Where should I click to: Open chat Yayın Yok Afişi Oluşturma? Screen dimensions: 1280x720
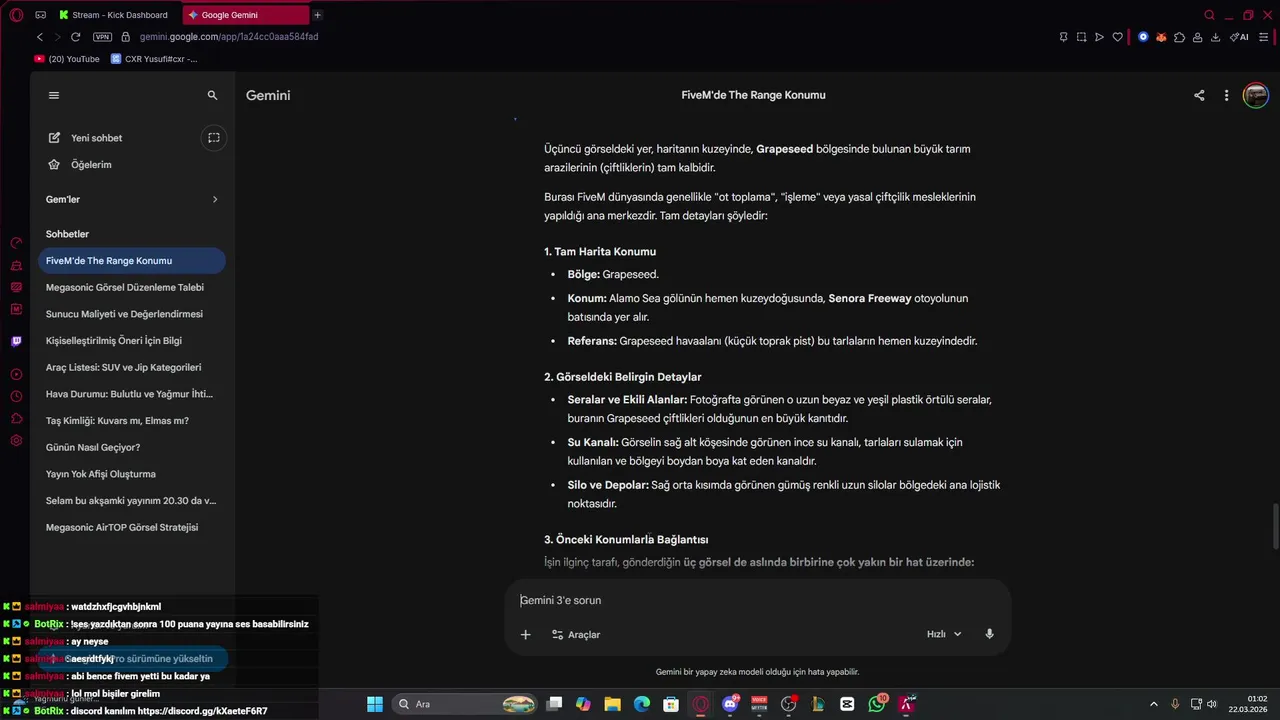coord(132,474)
